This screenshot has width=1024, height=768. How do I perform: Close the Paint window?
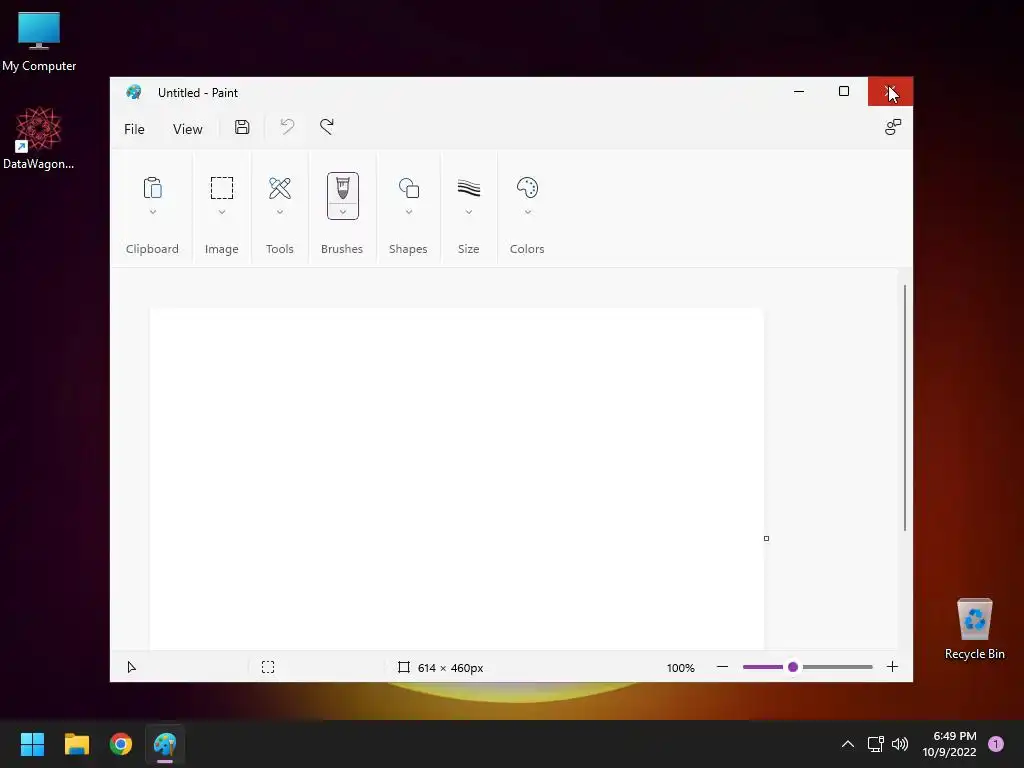click(890, 91)
